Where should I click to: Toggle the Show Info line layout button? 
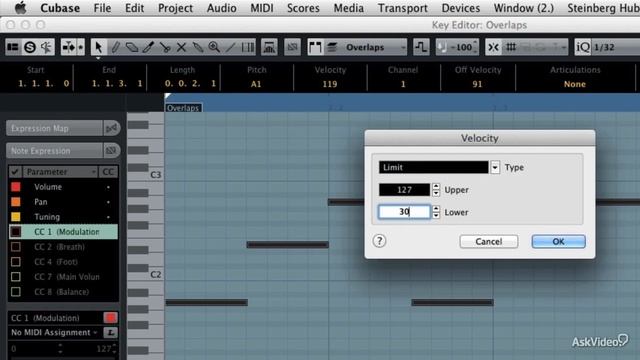(x=13, y=47)
